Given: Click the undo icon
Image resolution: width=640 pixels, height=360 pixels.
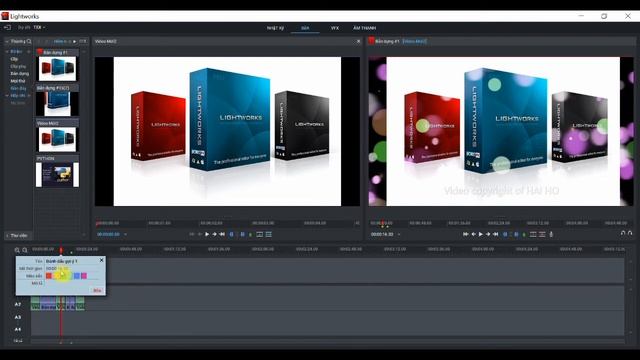Looking at the screenshot, I should click(623, 233).
